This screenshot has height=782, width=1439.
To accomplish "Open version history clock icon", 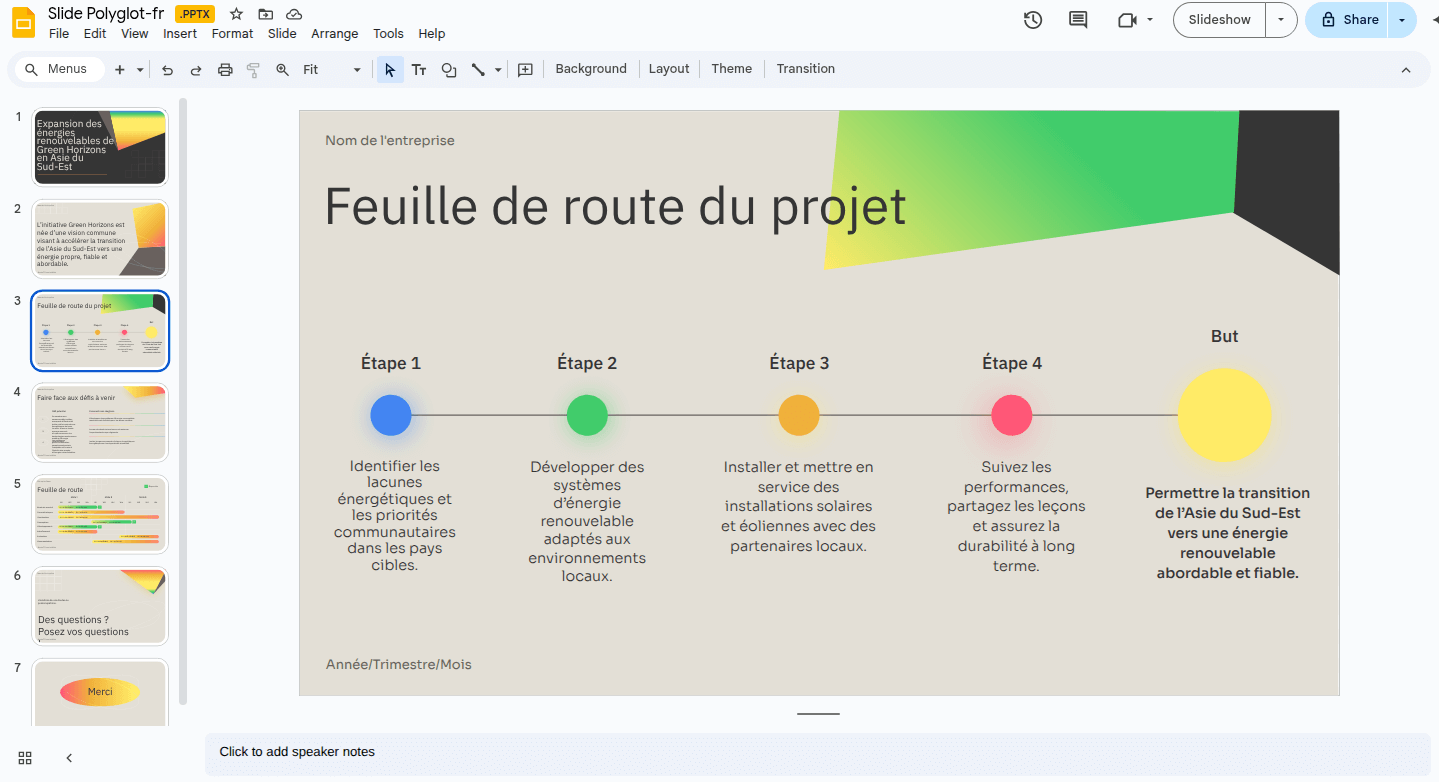I will [1033, 20].
